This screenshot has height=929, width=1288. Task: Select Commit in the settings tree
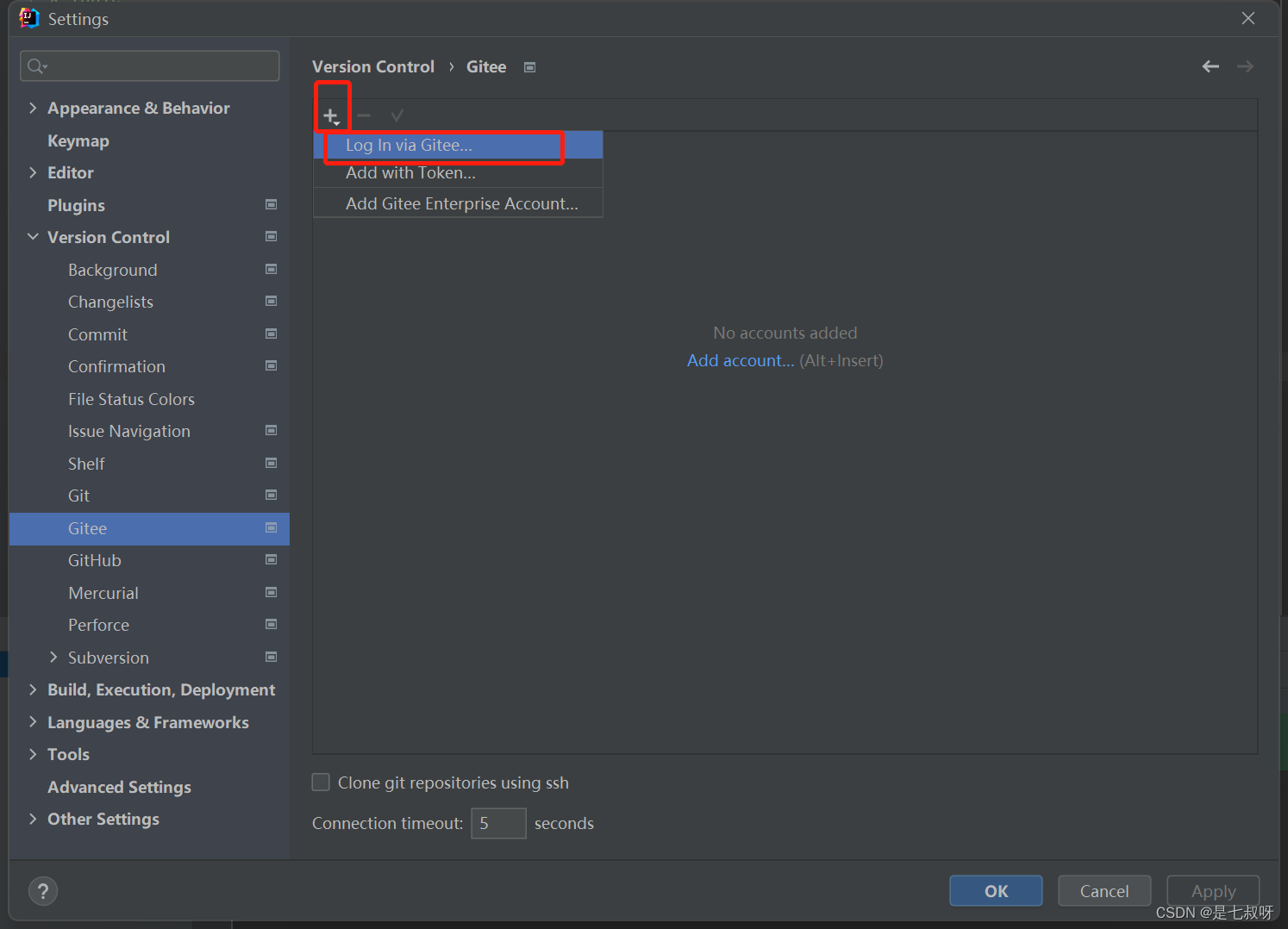pyautogui.click(x=97, y=334)
